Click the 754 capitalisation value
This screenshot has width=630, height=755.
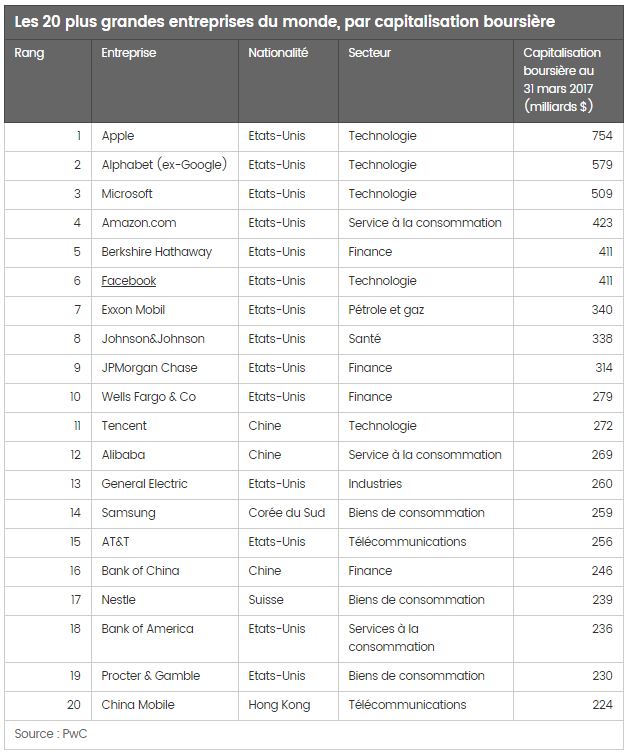603,136
